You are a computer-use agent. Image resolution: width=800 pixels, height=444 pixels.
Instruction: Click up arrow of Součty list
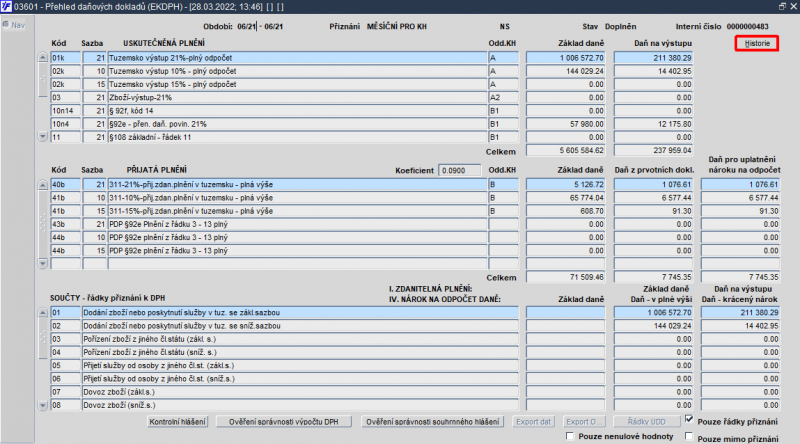point(43,312)
